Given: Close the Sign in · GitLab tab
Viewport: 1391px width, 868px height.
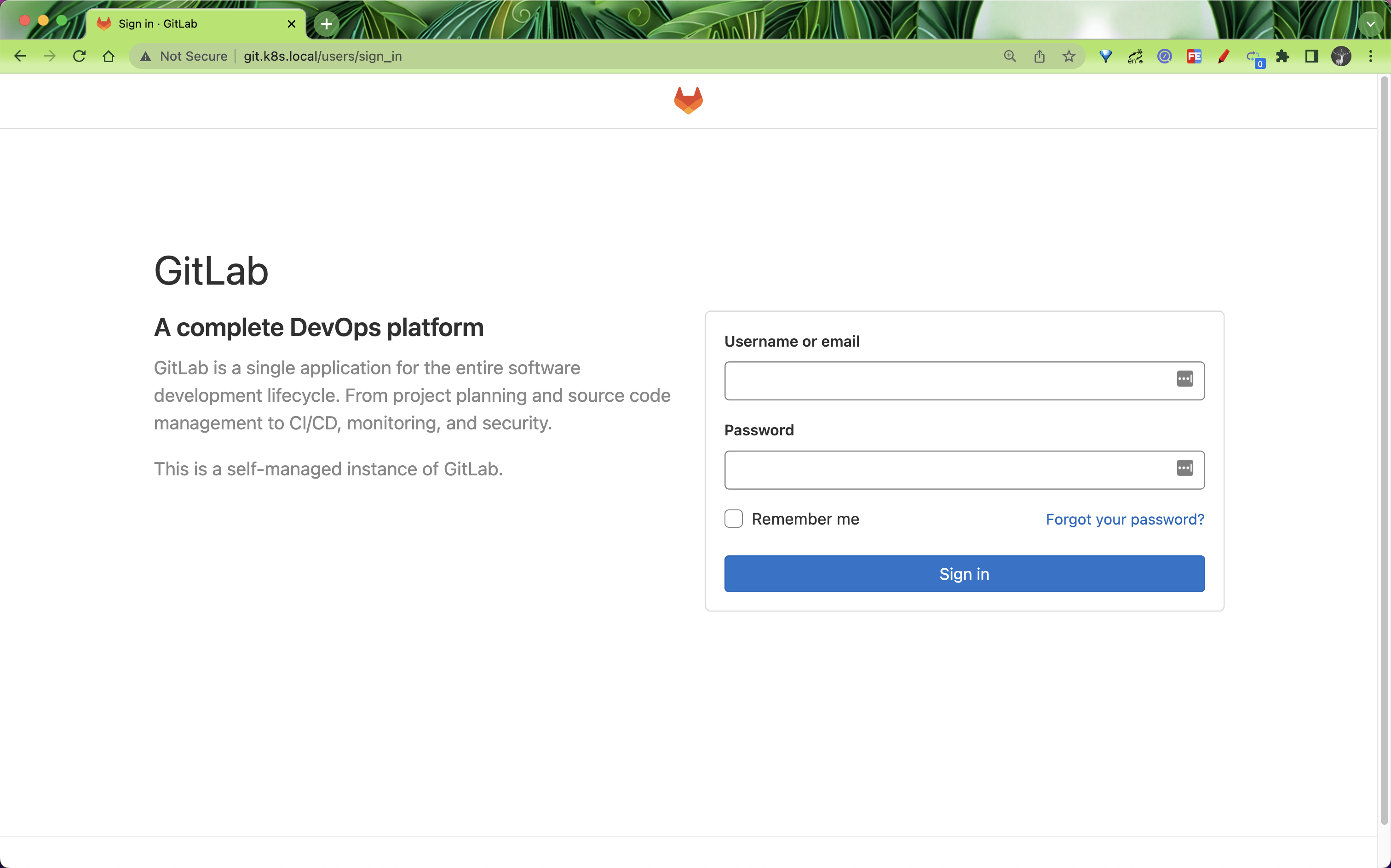Looking at the screenshot, I should coord(292,23).
